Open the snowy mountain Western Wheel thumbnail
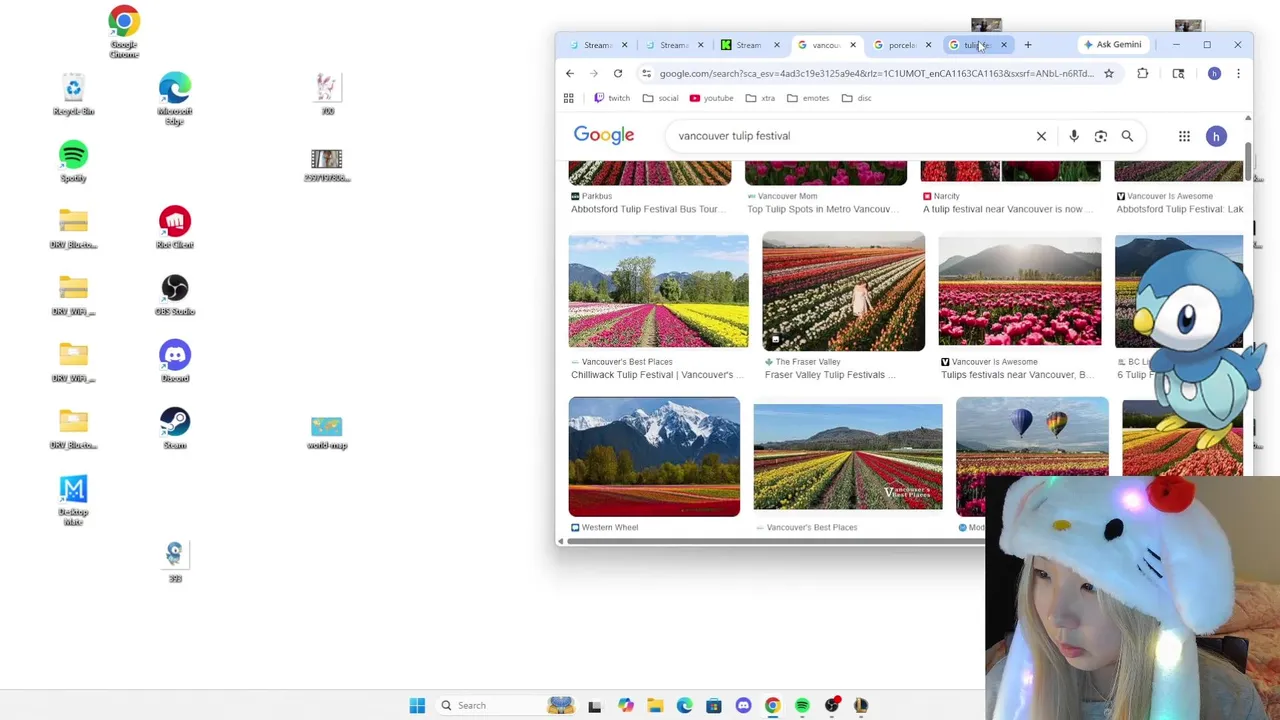Viewport: 1280px width, 720px height. pos(654,457)
